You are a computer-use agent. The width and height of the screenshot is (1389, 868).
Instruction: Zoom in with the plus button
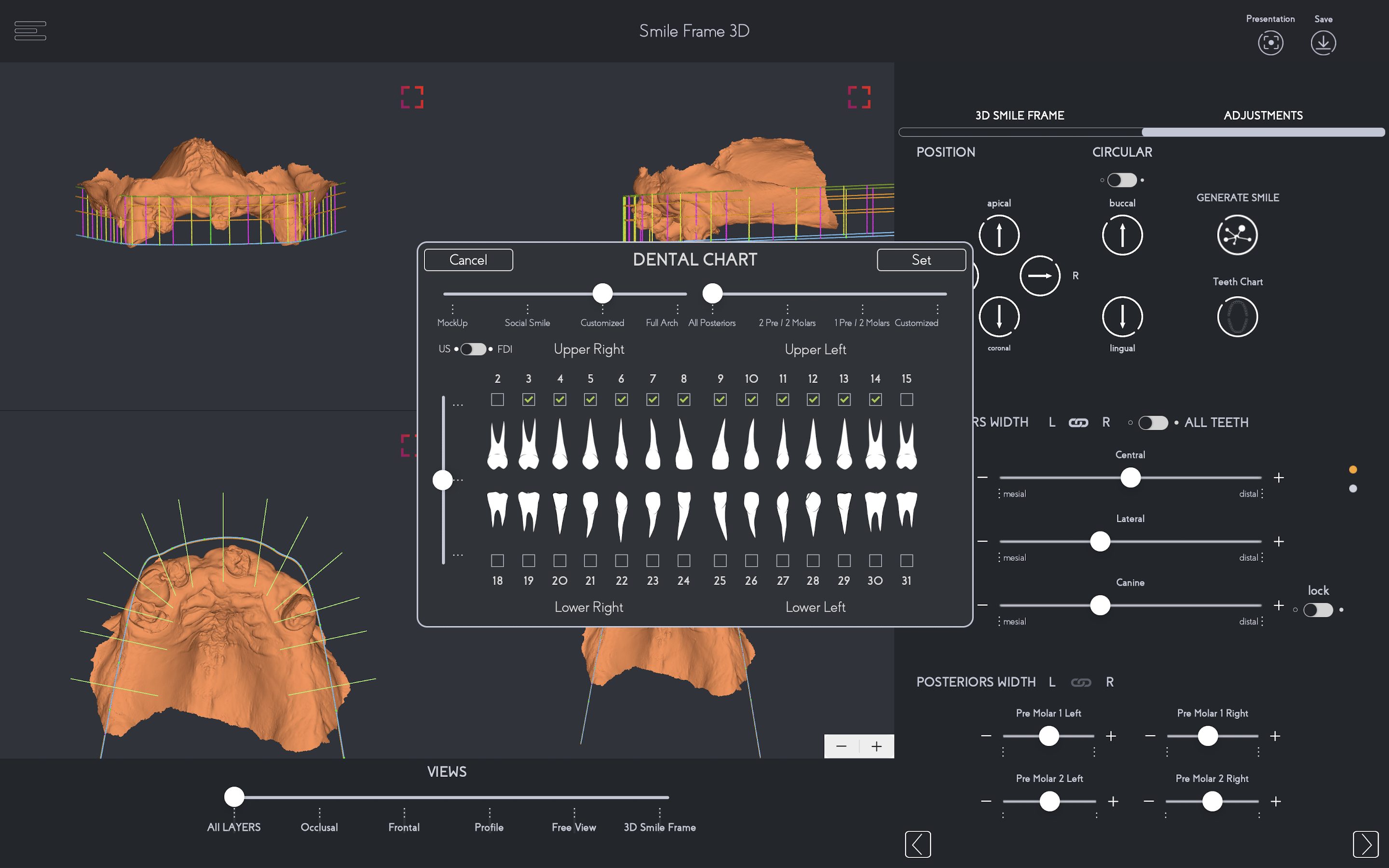876,746
